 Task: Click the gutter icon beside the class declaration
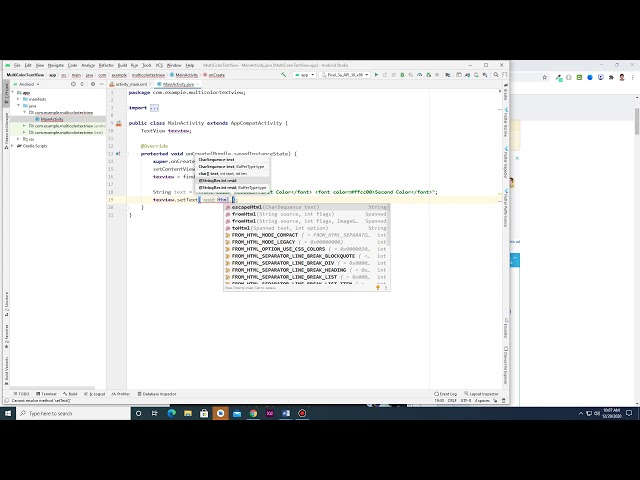tap(119, 123)
